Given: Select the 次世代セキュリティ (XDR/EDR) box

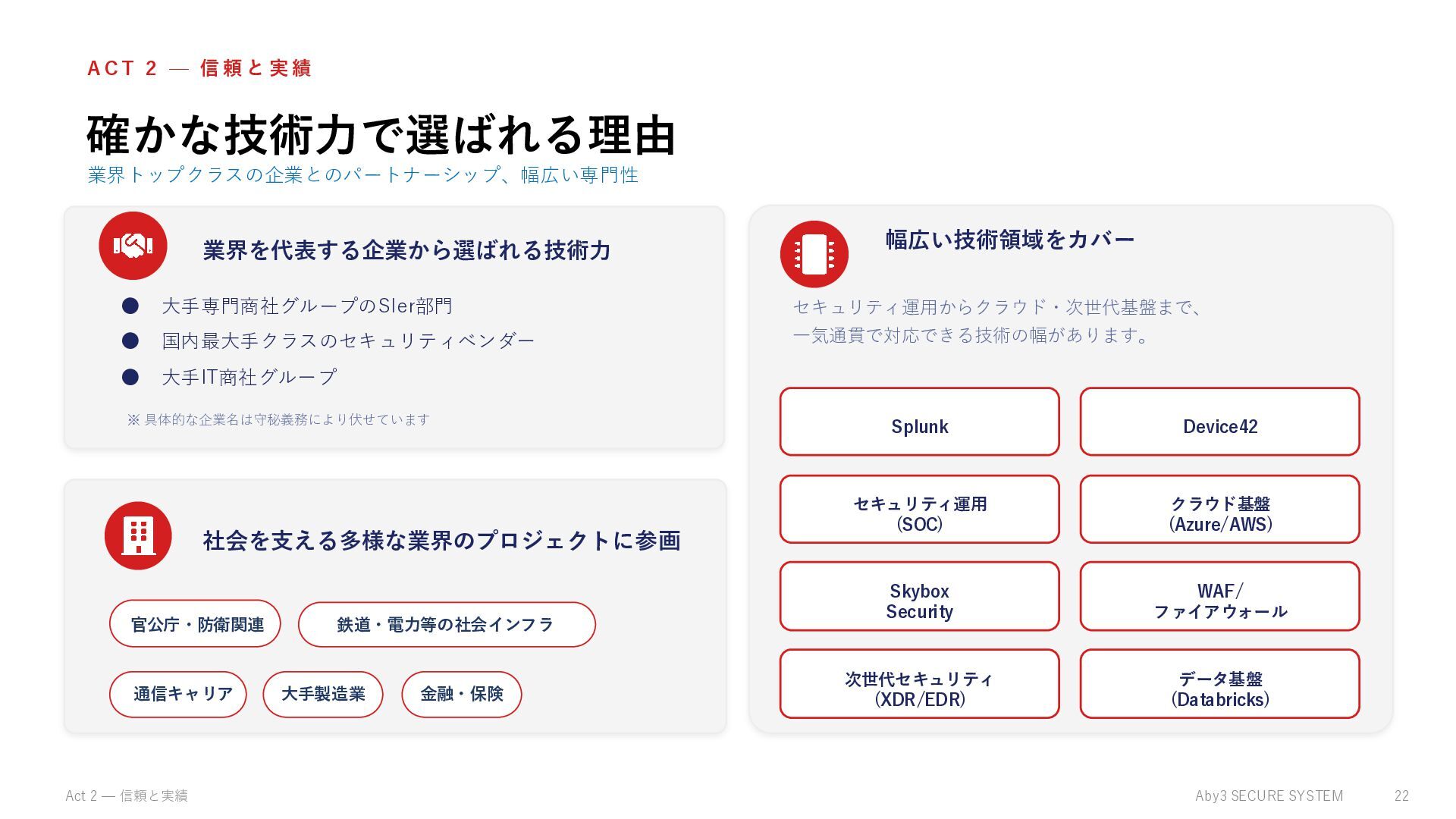Looking at the screenshot, I should [x=919, y=683].
